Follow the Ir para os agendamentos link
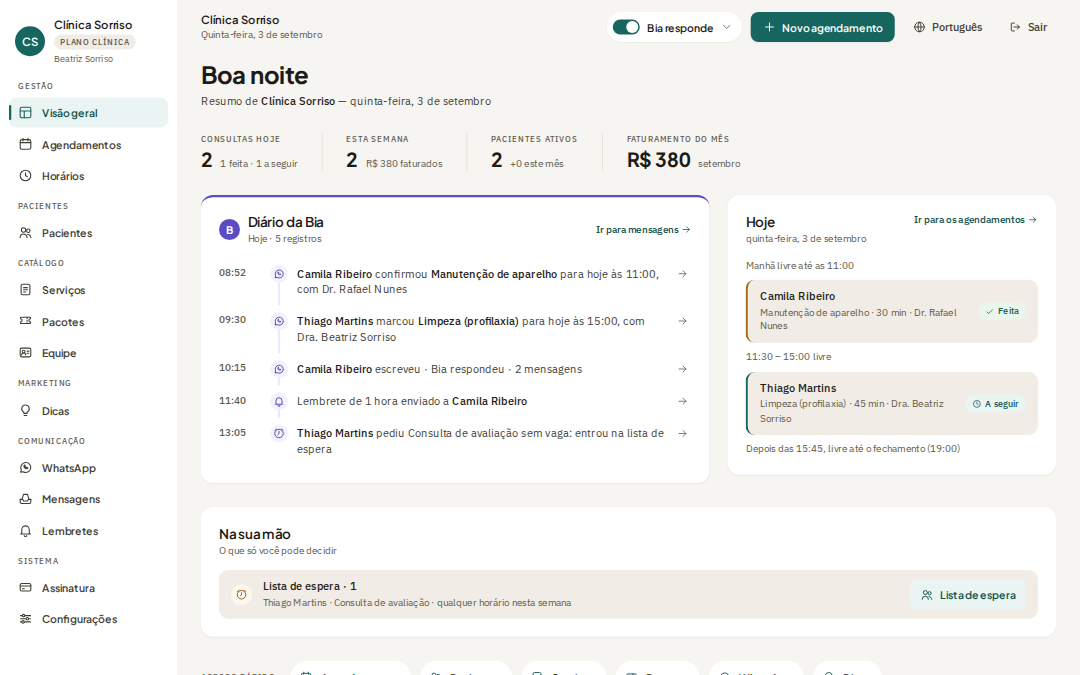 pyautogui.click(x=975, y=220)
